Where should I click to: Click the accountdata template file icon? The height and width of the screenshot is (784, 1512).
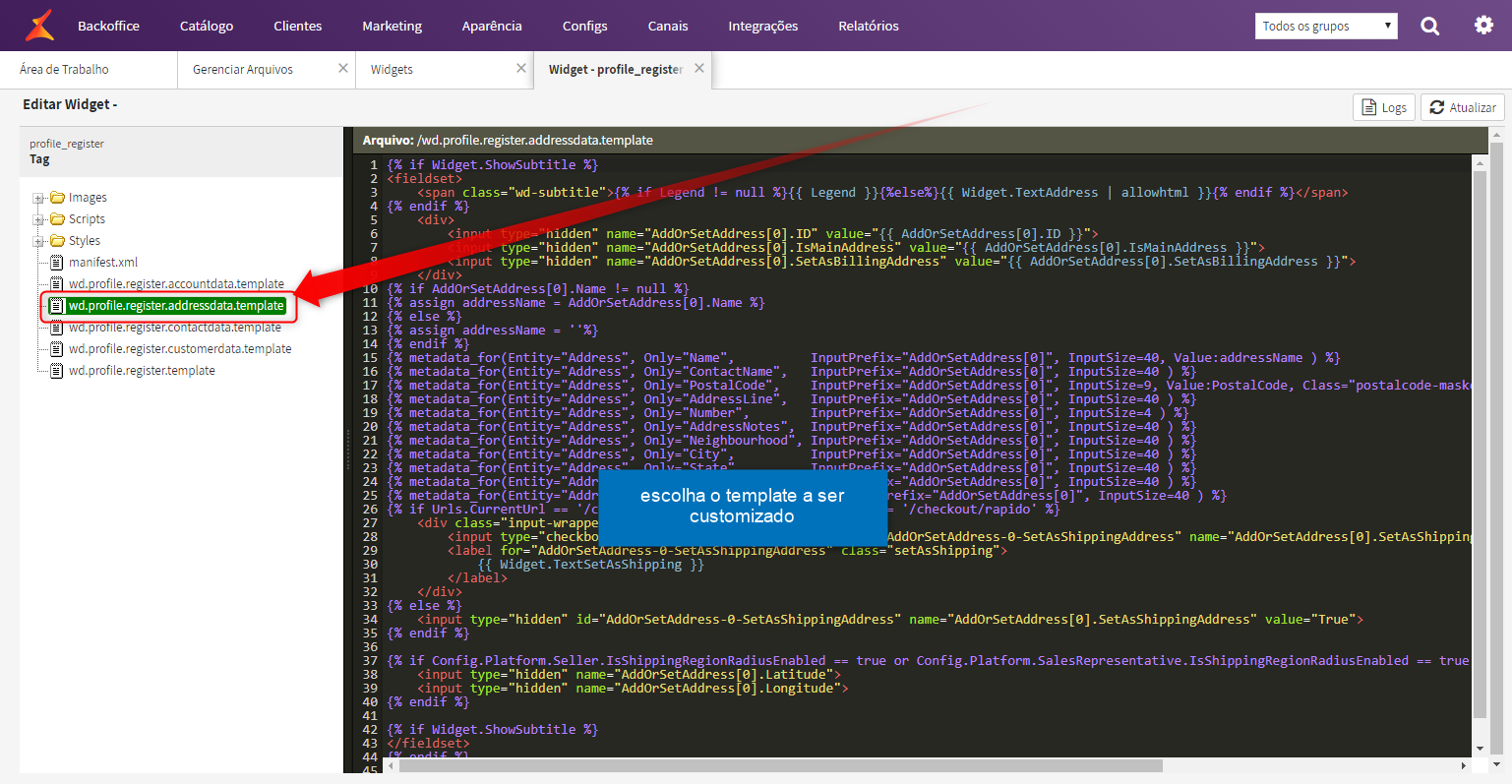[57, 284]
